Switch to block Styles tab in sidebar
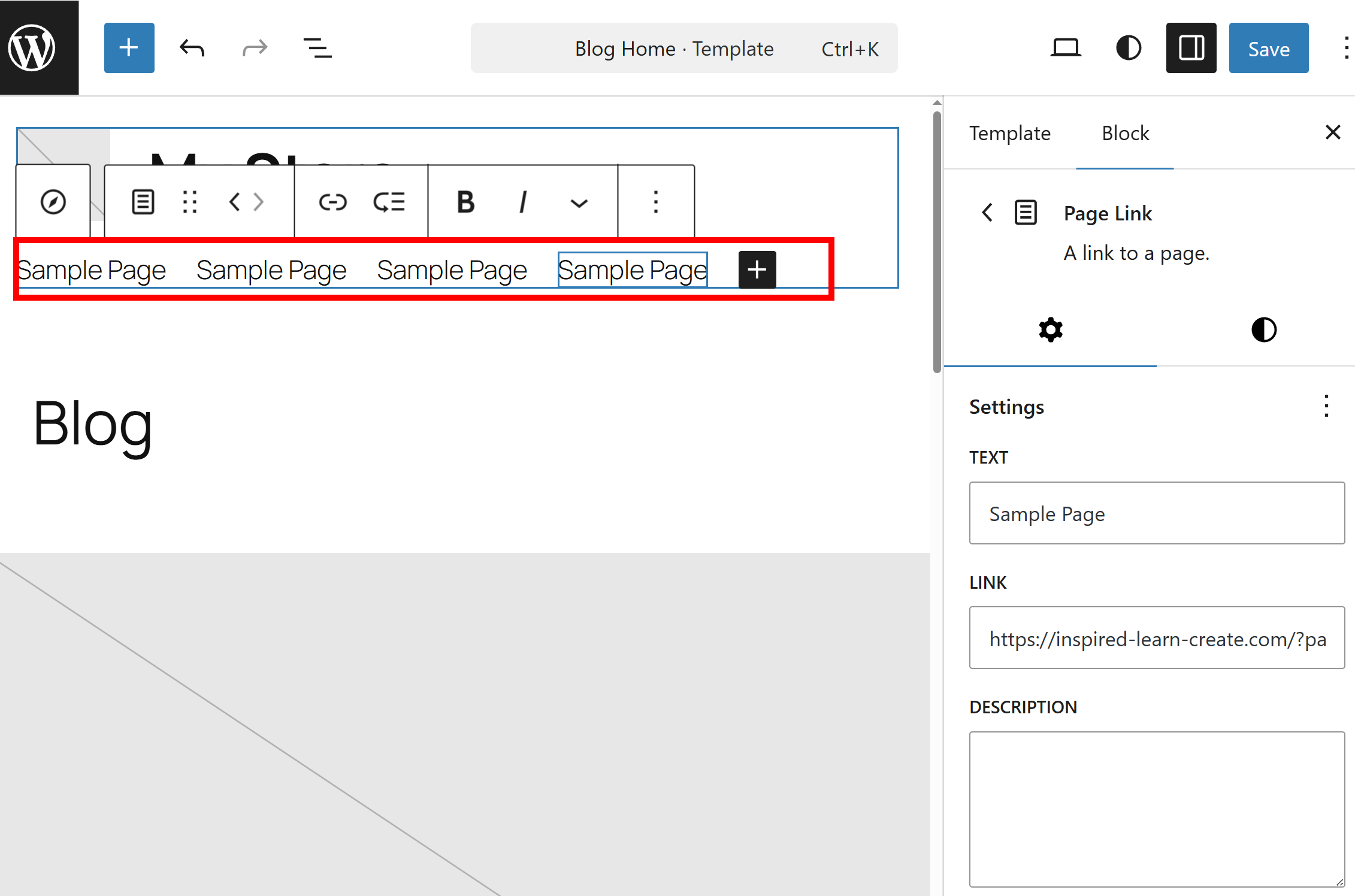 pyautogui.click(x=1263, y=330)
